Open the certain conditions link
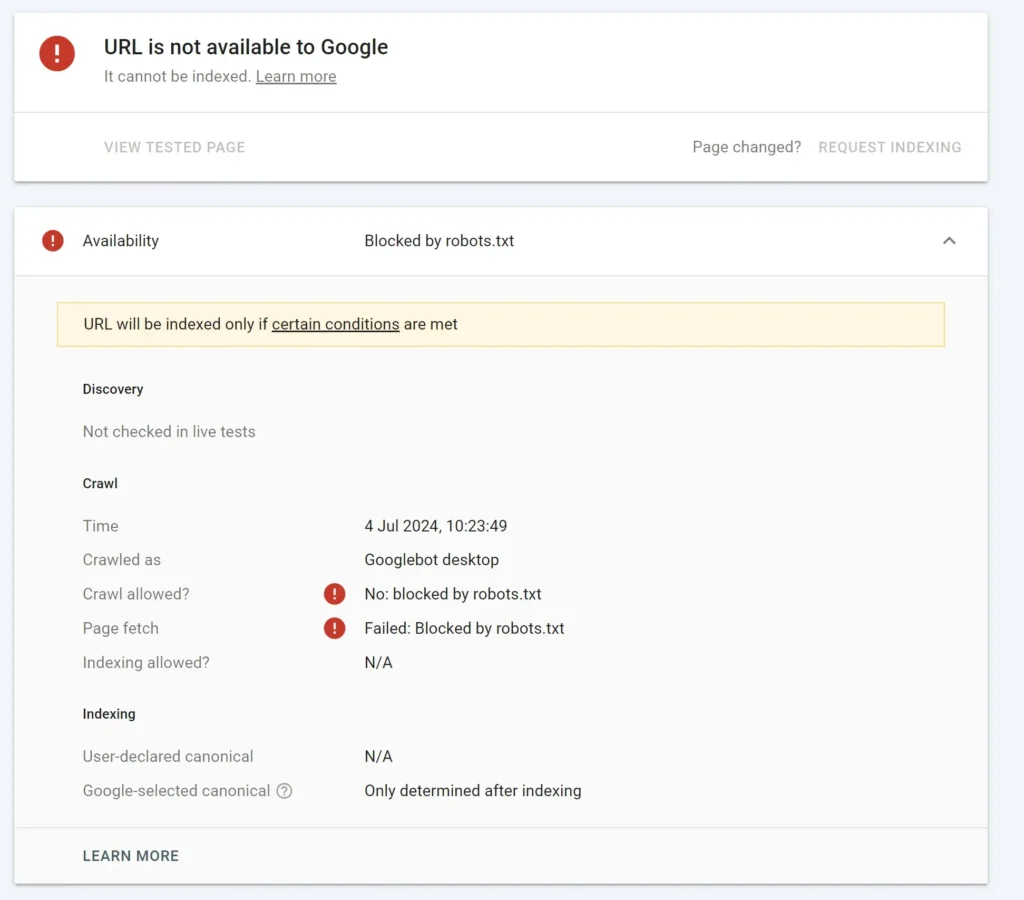 335,324
